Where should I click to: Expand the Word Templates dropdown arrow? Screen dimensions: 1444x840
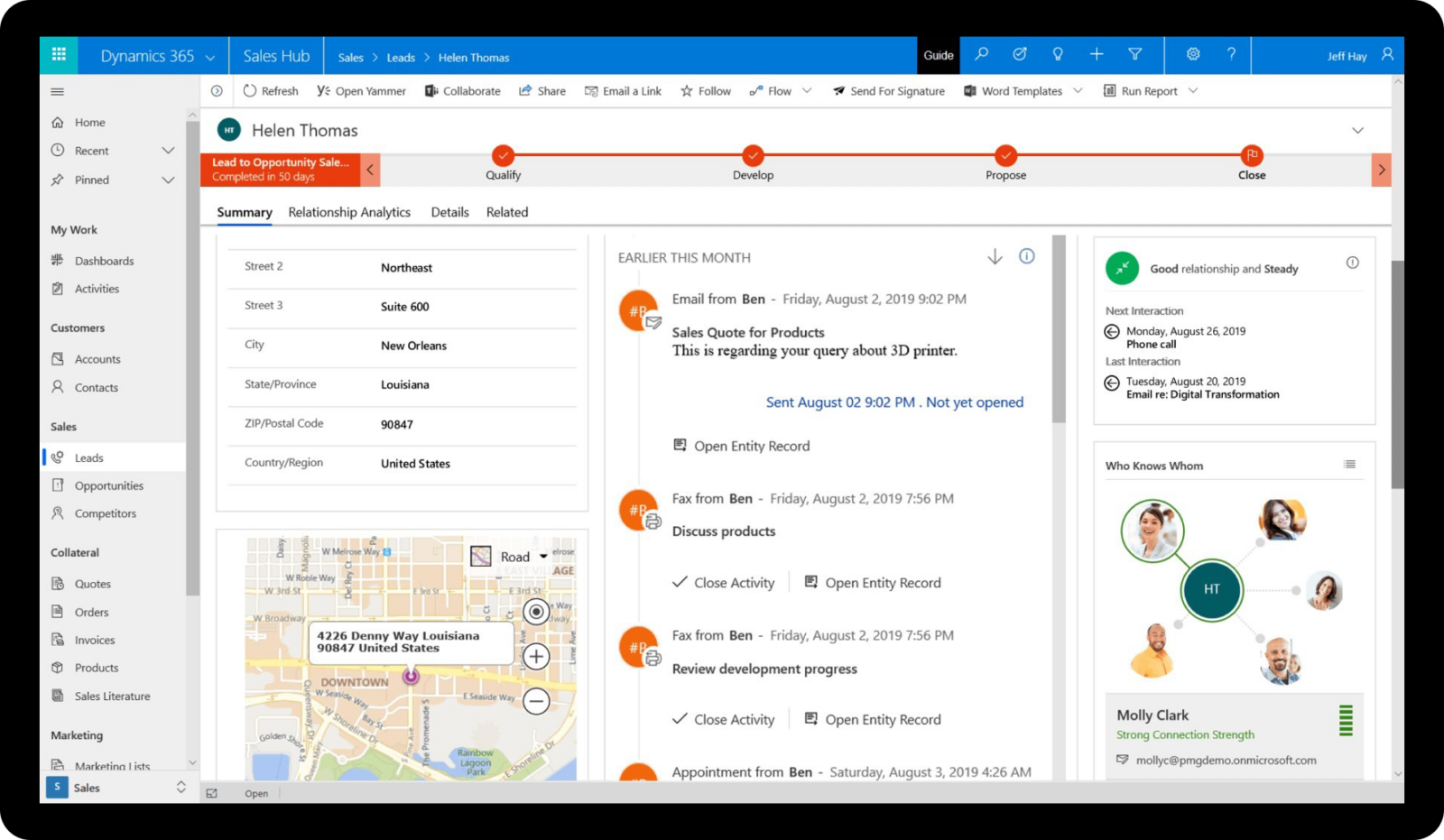[1078, 91]
